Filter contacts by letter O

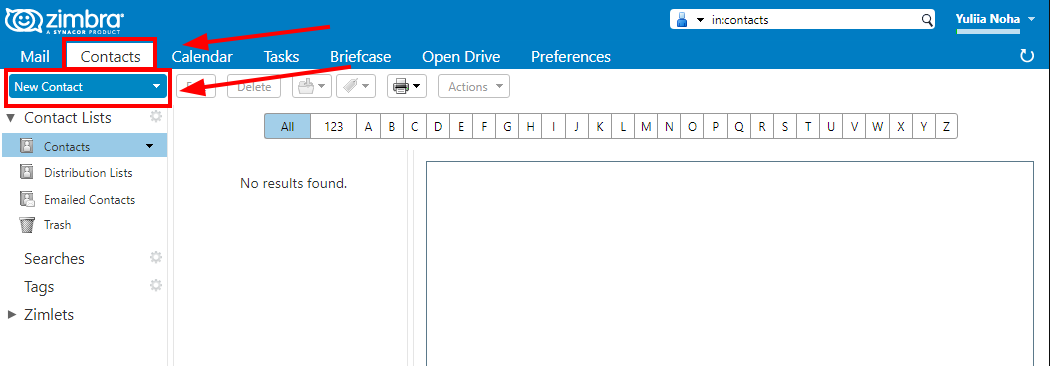tap(692, 126)
